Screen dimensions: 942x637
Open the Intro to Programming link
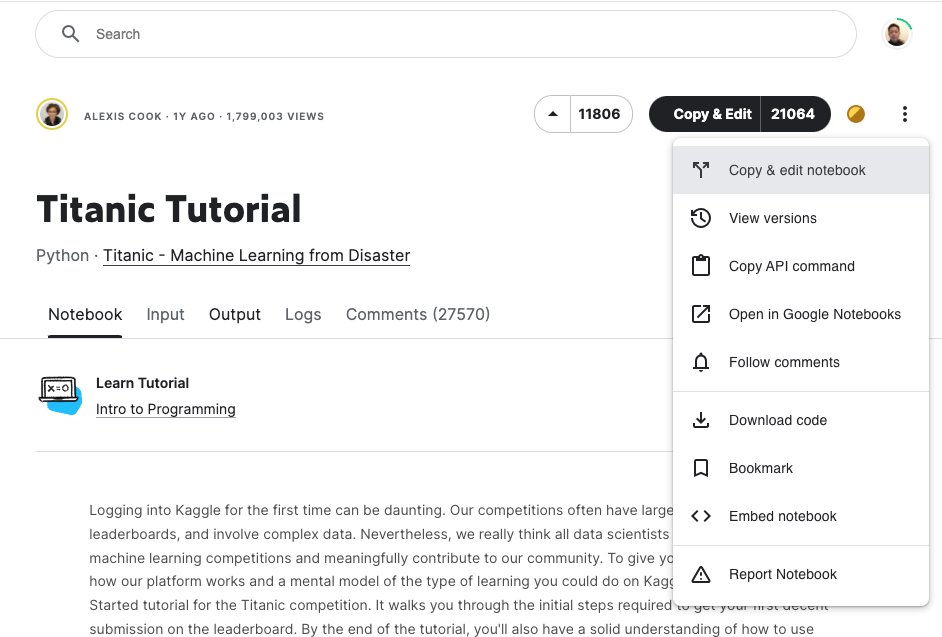(x=166, y=409)
